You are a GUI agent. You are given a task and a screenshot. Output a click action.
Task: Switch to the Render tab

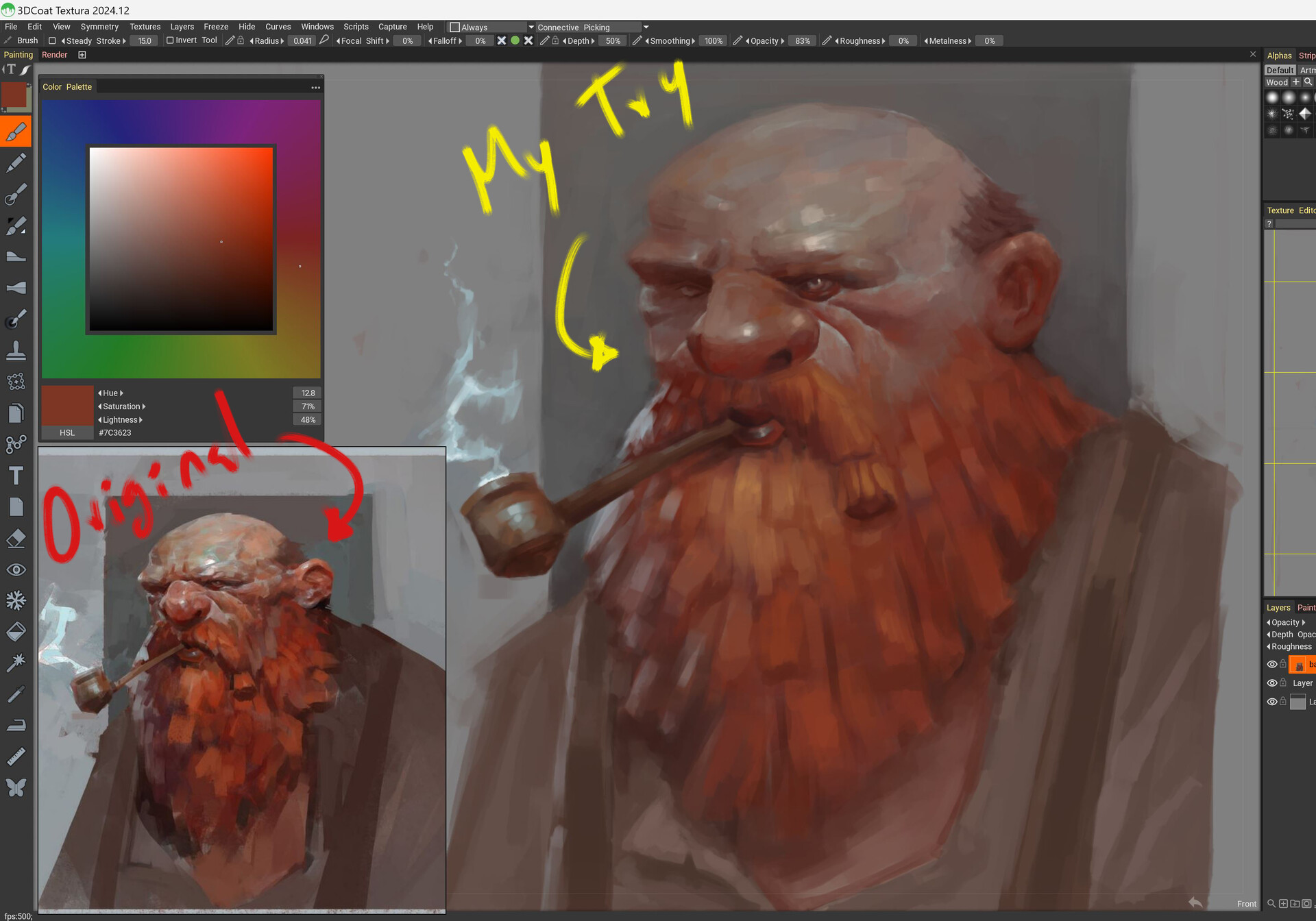click(x=54, y=55)
